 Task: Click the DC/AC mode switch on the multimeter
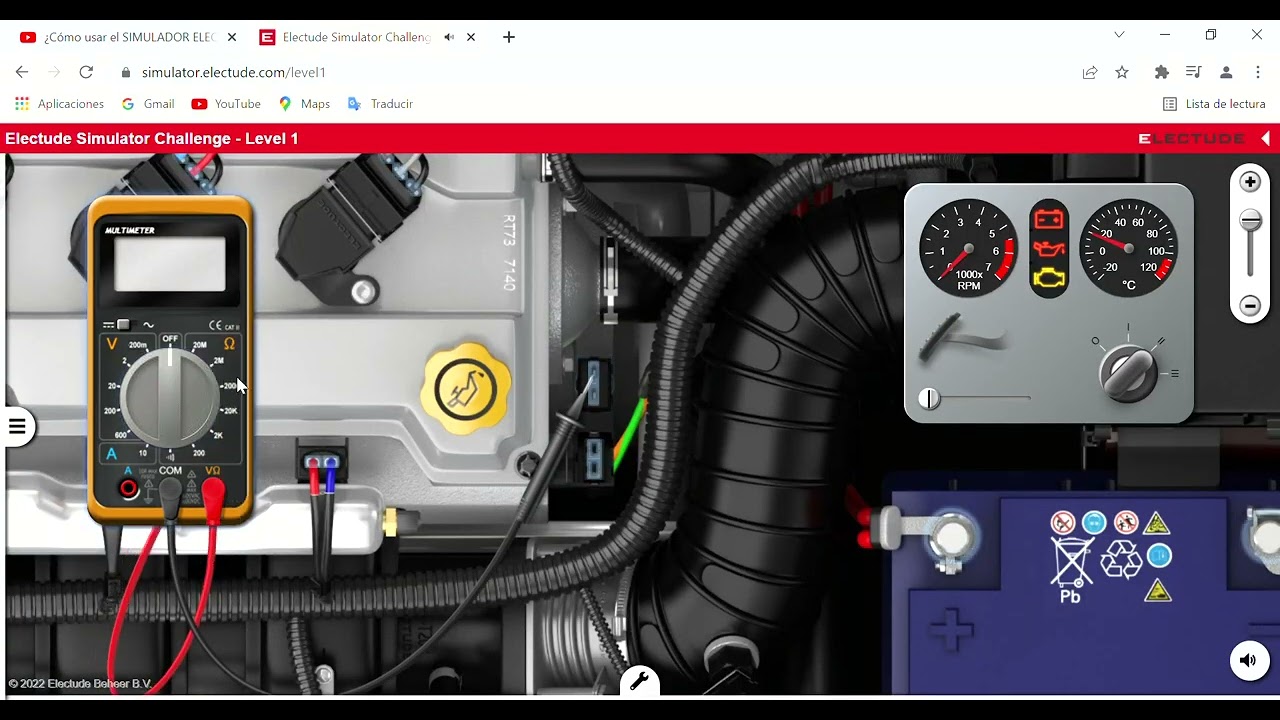click(123, 325)
